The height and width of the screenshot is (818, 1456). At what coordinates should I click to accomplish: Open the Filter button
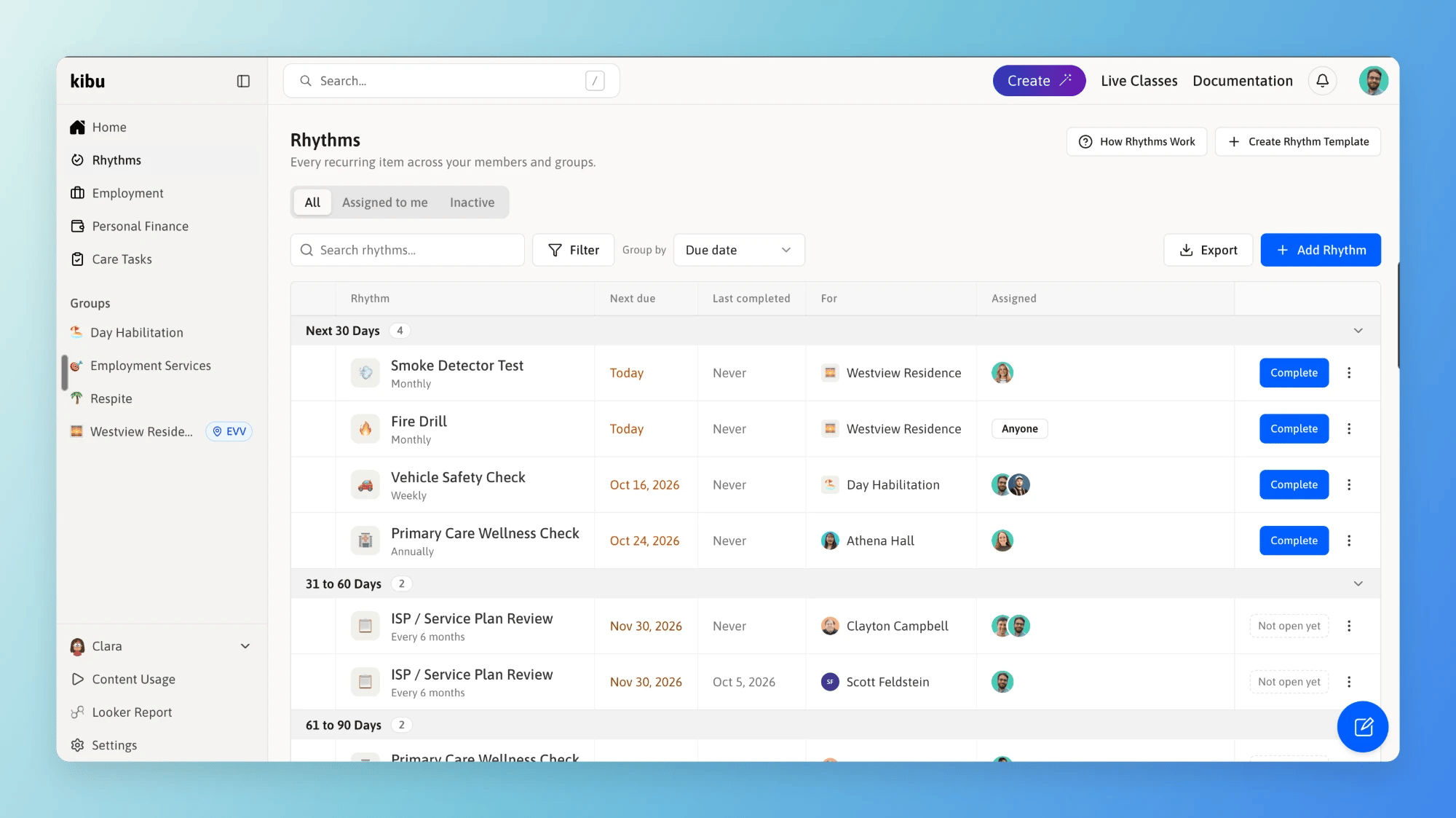pos(573,250)
